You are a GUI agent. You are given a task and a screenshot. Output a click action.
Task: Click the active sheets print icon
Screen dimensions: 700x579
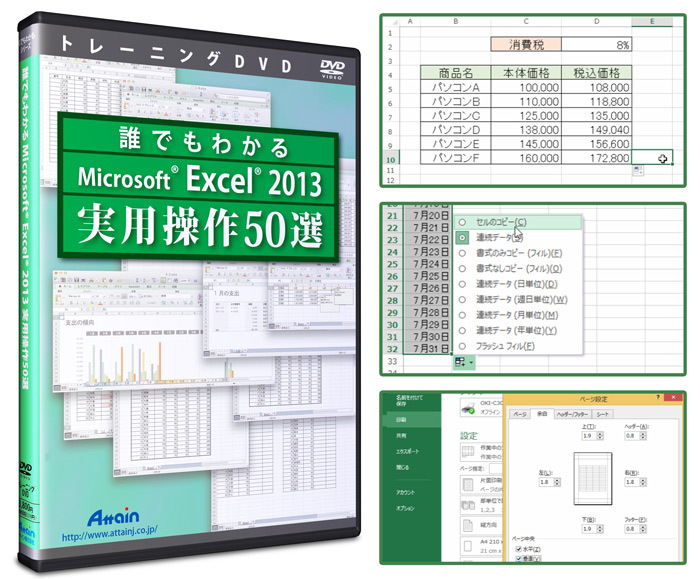click(x=467, y=452)
